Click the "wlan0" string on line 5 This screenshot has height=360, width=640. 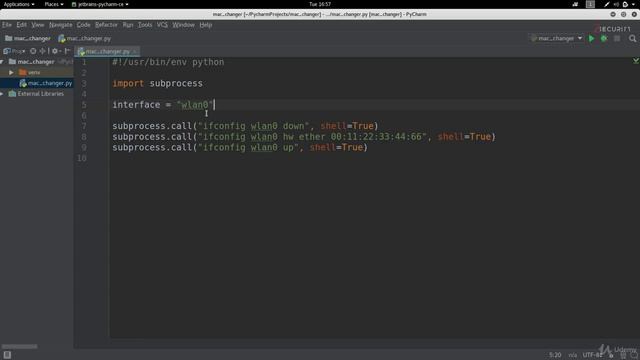coord(195,105)
